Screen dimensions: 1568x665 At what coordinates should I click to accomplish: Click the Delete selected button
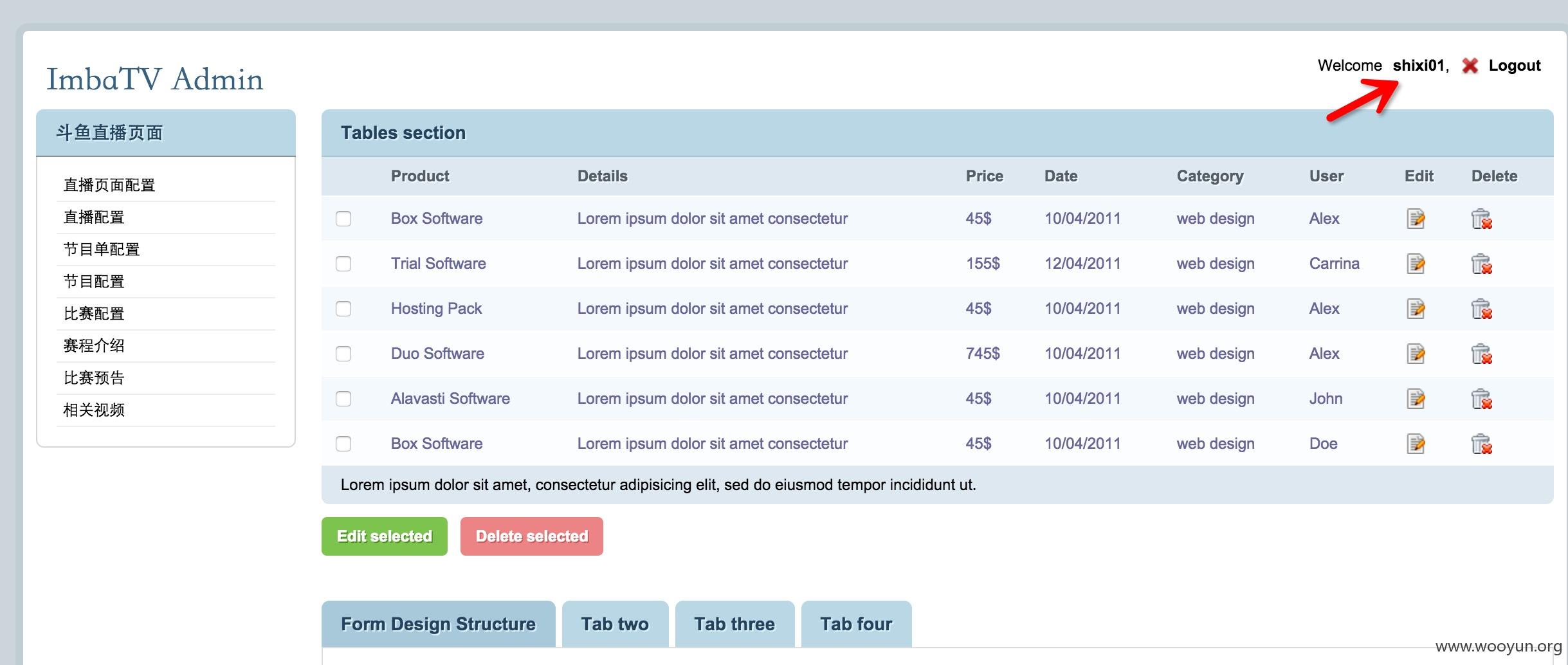pyautogui.click(x=532, y=536)
